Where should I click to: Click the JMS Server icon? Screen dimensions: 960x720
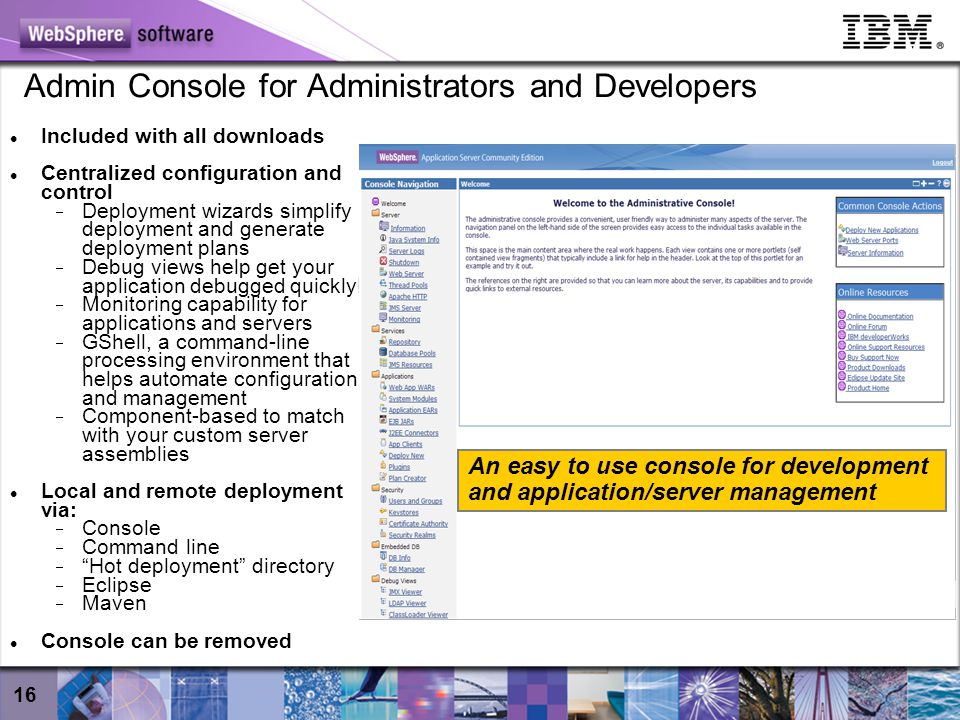[383, 307]
